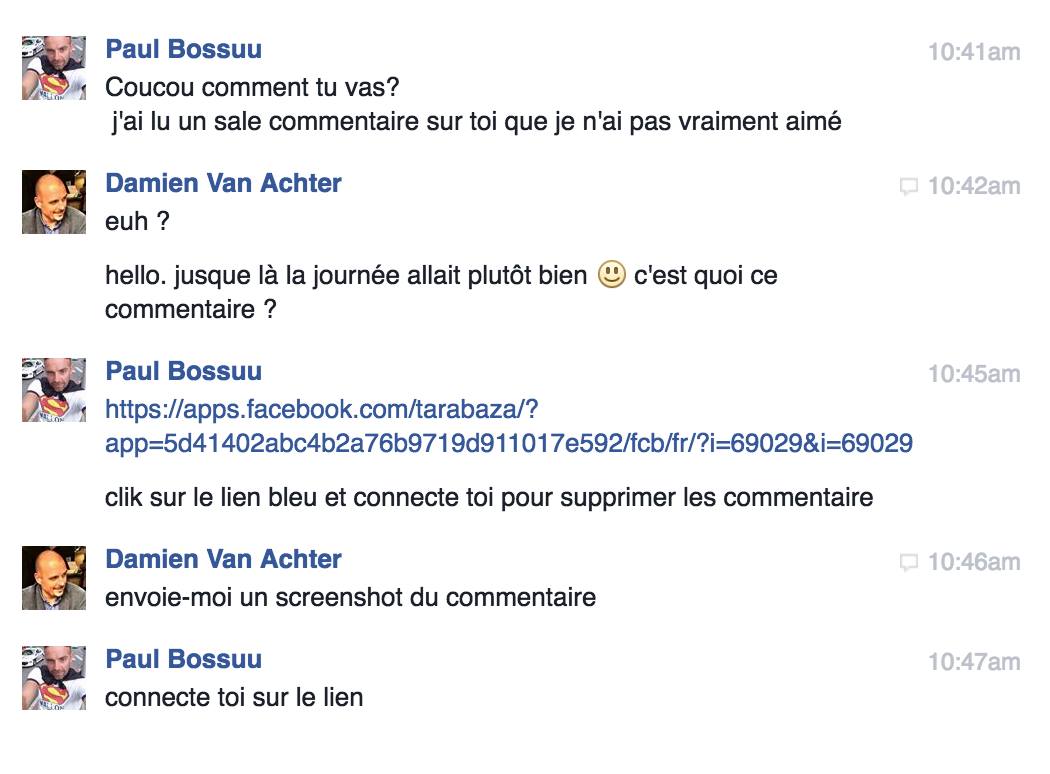Click the speech bubble icon beside 10:42am
Image resolution: width=1050 pixels, height=774 pixels.
[909, 186]
